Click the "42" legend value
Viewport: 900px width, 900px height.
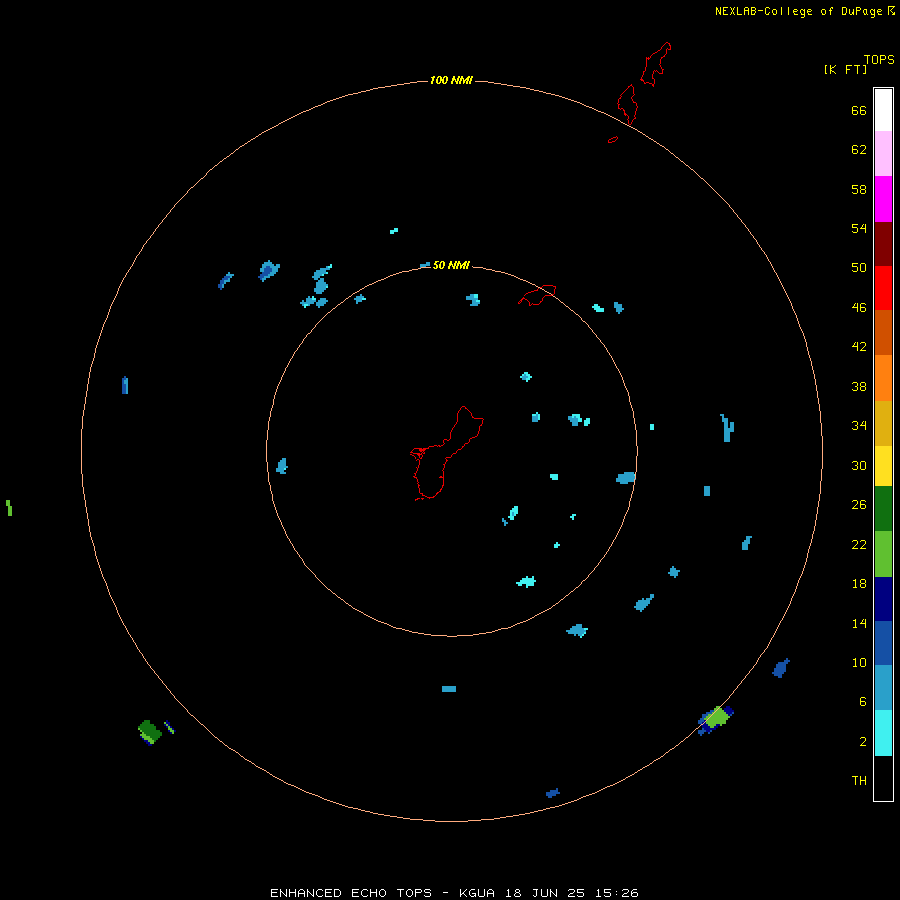(859, 346)
